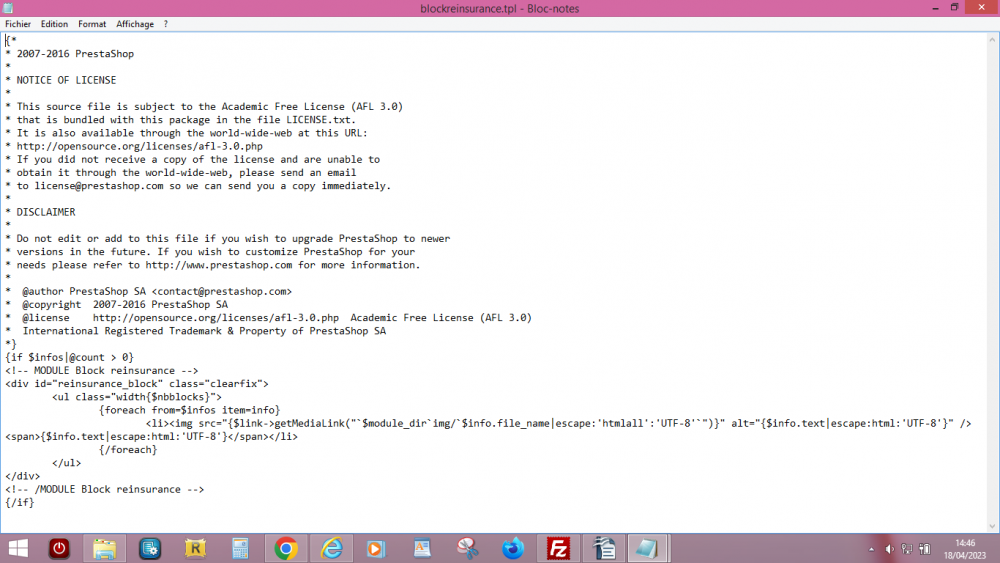
Task: Open the Format menu
Action: coord(92,24)
